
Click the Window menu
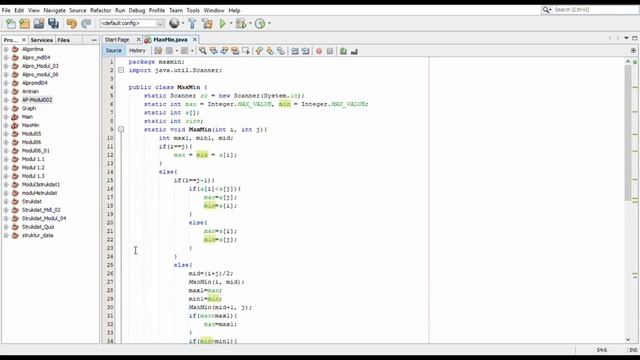pyautogui.click(x=214, y=10)
